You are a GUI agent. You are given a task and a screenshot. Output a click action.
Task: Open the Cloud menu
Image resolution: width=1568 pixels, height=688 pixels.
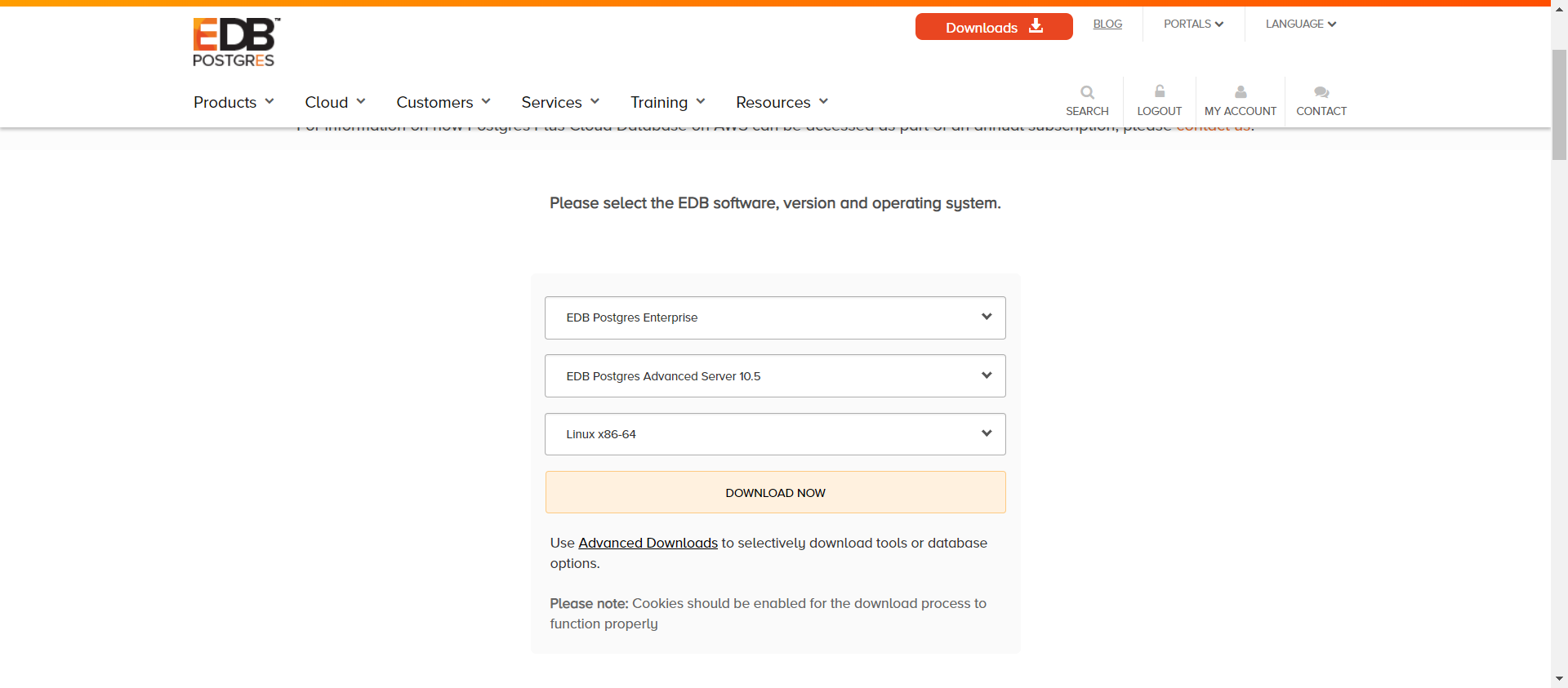click(x=335, y=102)
